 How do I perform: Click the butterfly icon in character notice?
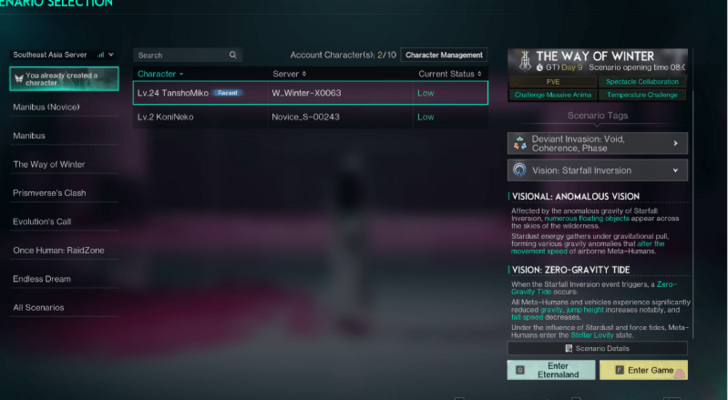click(x=18, y=76)
